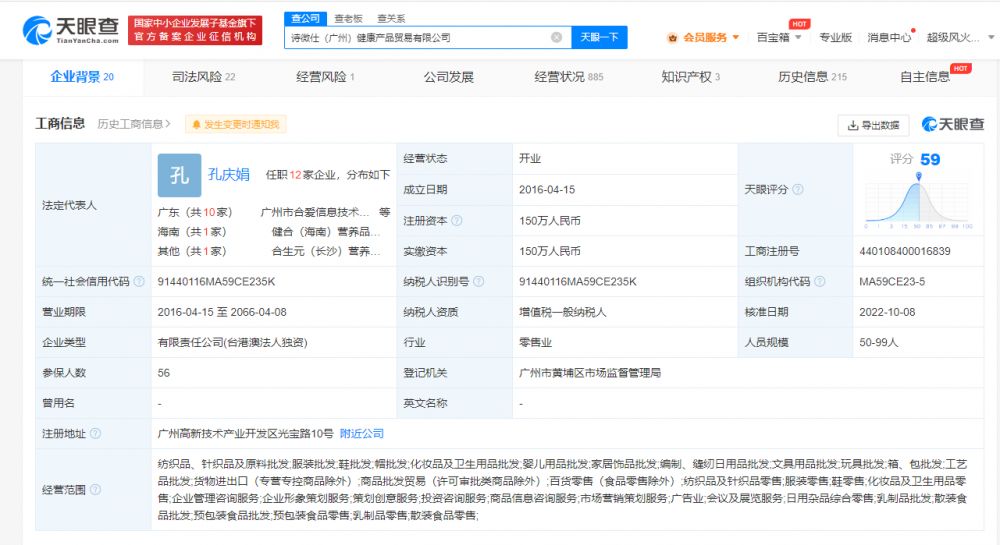The width and height of the screenshot is (1000, 545).
Task: Click help icon beside 纳税人识别号
Action: tap(478, 281)
